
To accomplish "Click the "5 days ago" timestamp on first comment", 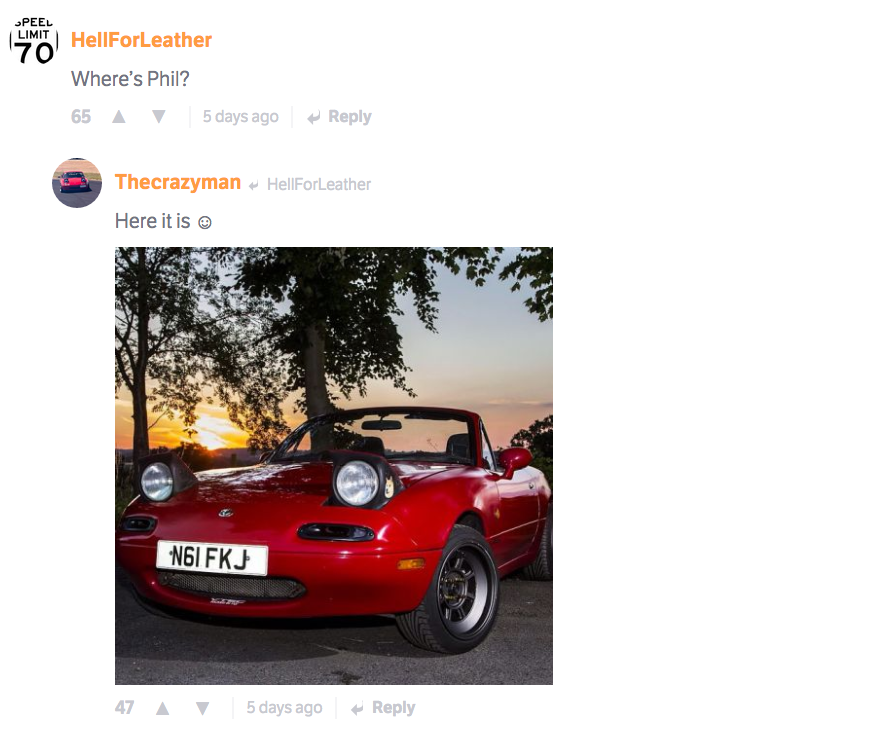I will (x=241, y=117).
